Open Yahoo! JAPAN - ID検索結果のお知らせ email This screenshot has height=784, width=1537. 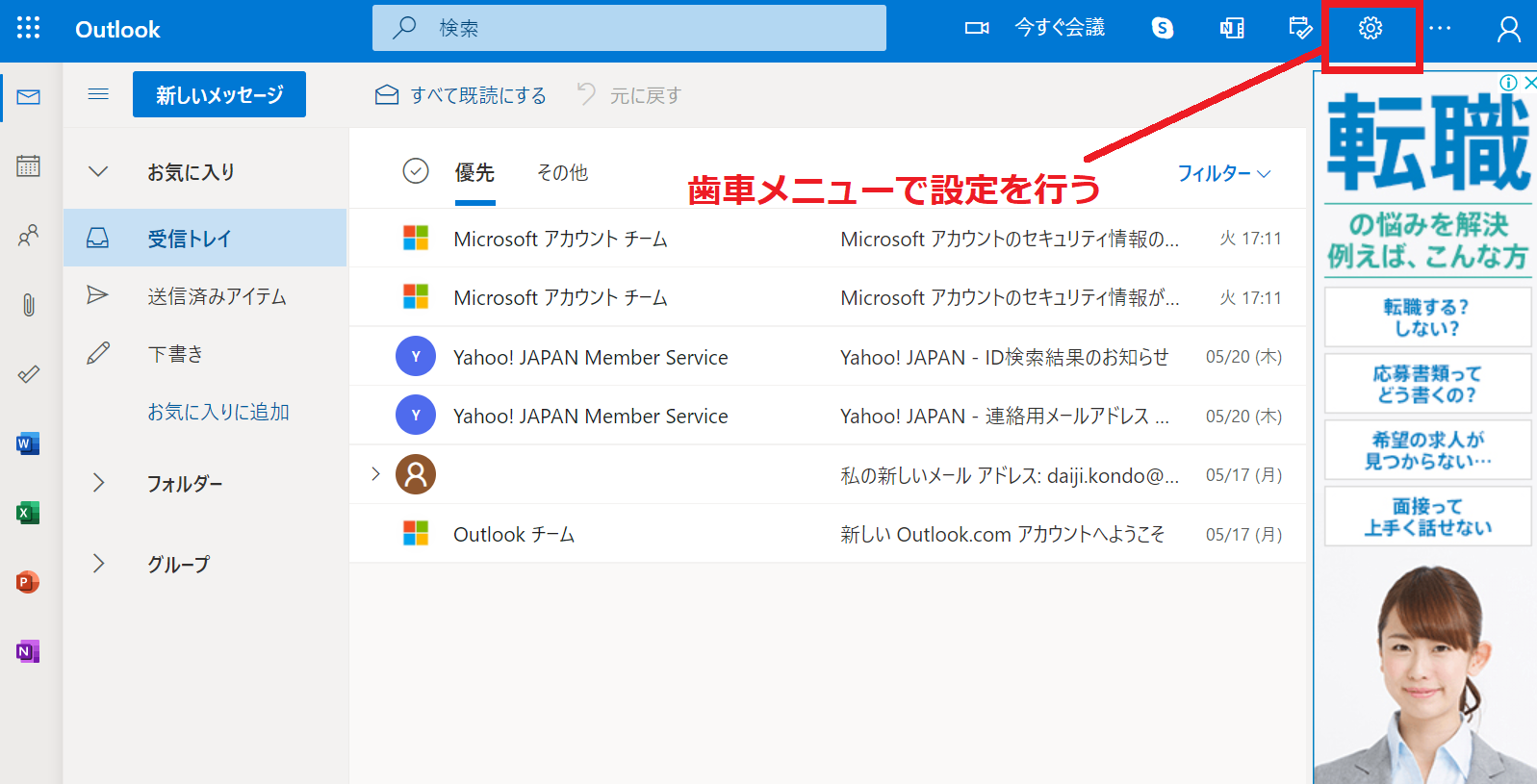(x=828, y=357)
